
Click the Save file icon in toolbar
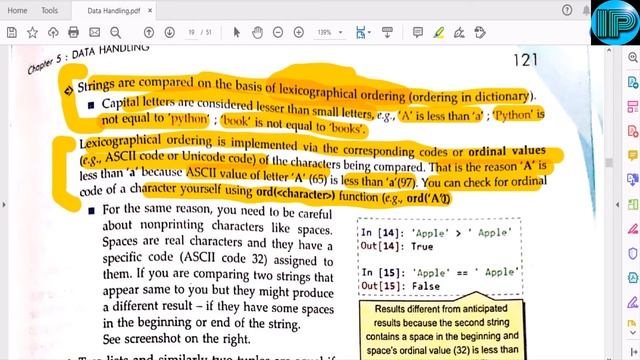pos(12,32)
